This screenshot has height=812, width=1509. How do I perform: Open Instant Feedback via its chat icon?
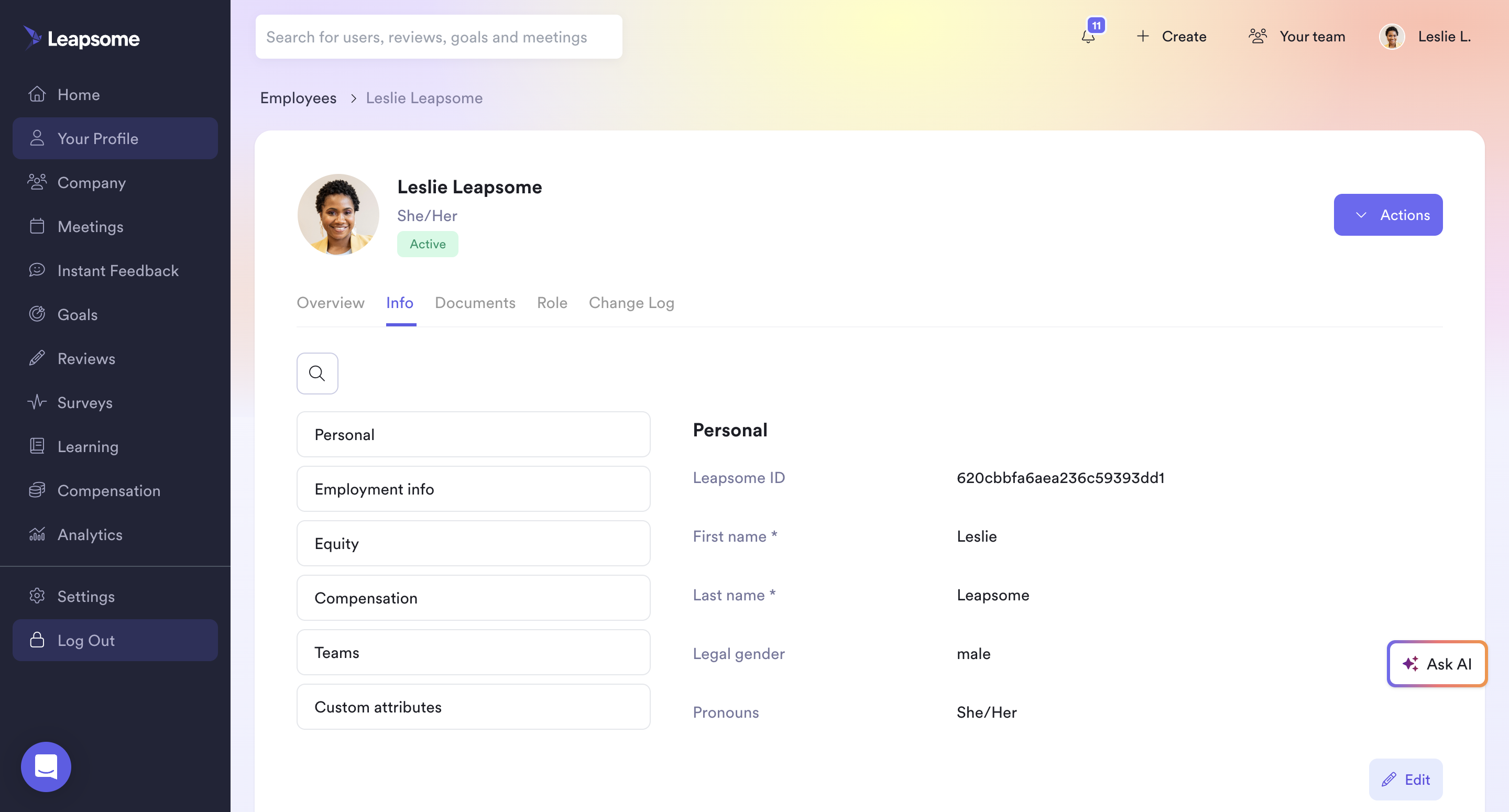(37, 270)
